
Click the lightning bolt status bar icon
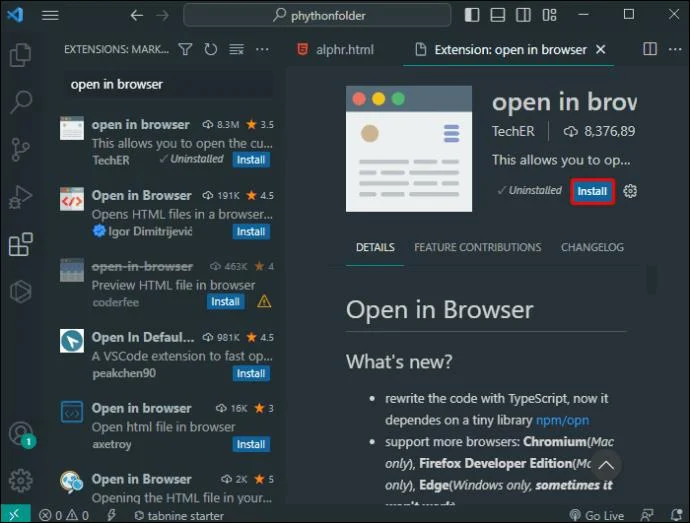pyautogui.click(x=111, y=515)
